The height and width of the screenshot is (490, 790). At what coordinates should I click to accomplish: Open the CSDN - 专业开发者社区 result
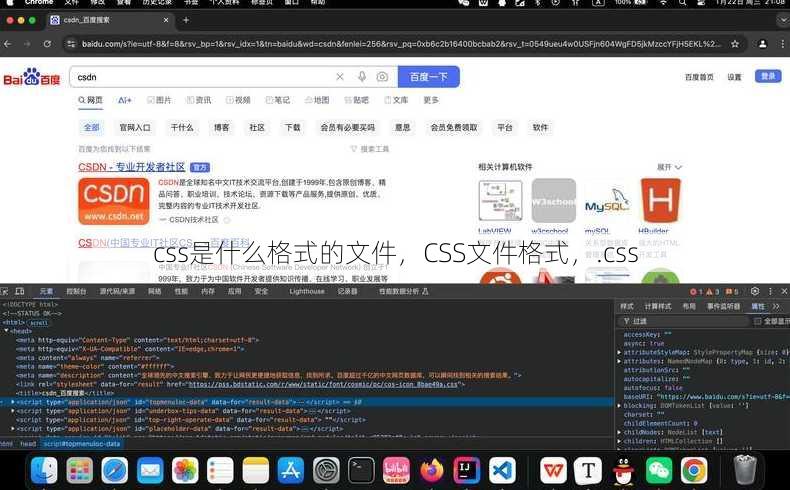[131, 167]
